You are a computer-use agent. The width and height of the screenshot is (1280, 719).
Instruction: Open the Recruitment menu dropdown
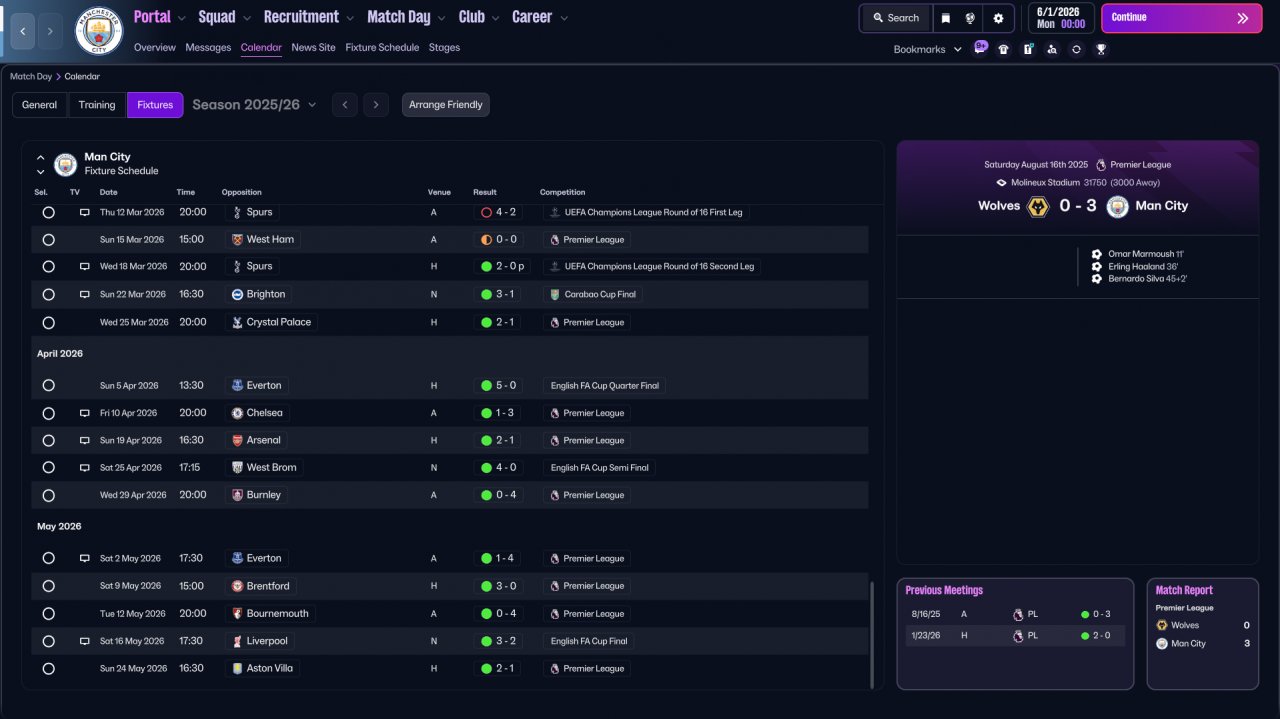point(308,17)
